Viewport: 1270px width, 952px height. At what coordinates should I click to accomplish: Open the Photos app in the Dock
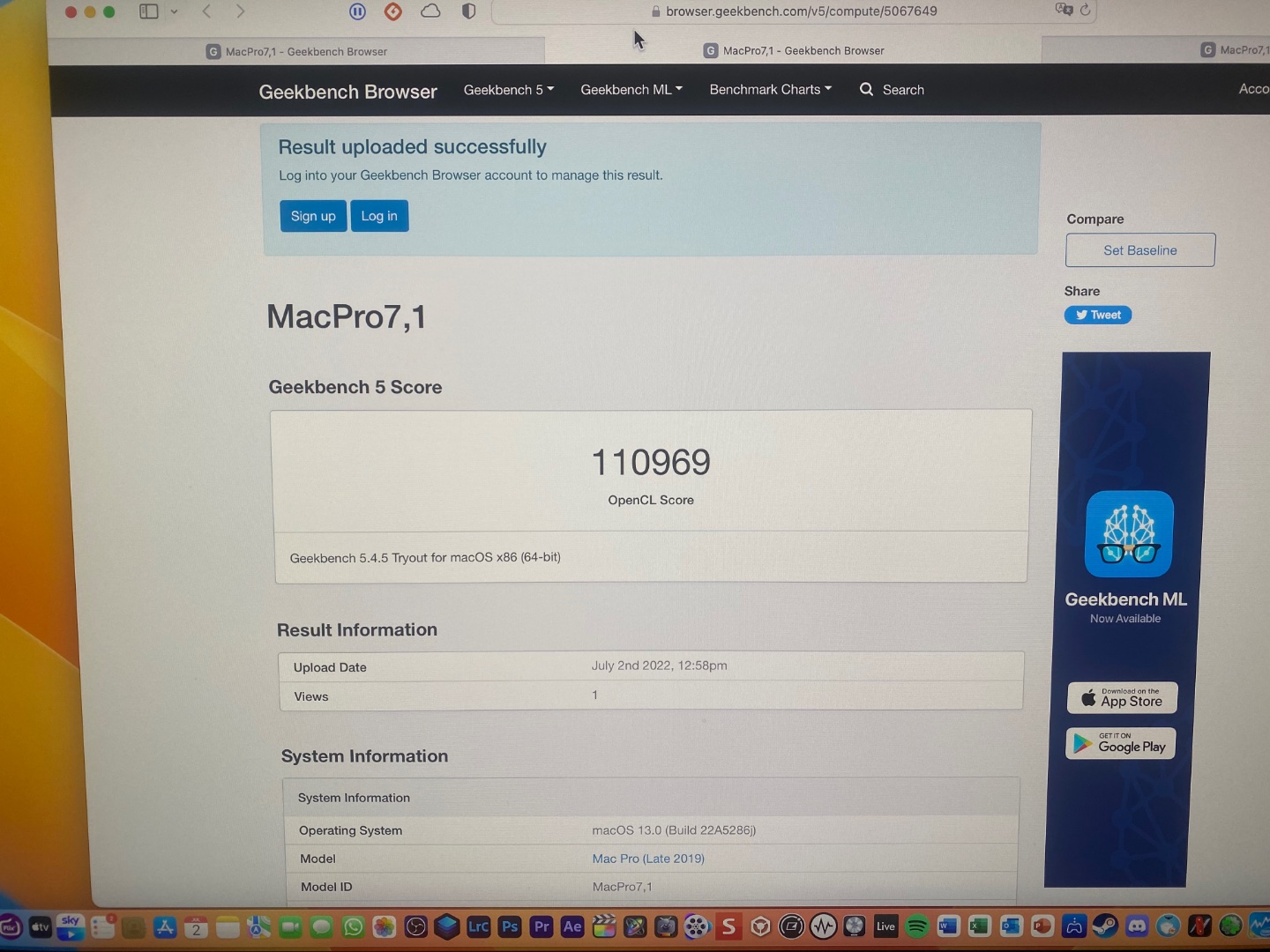[x=384, y=926]
